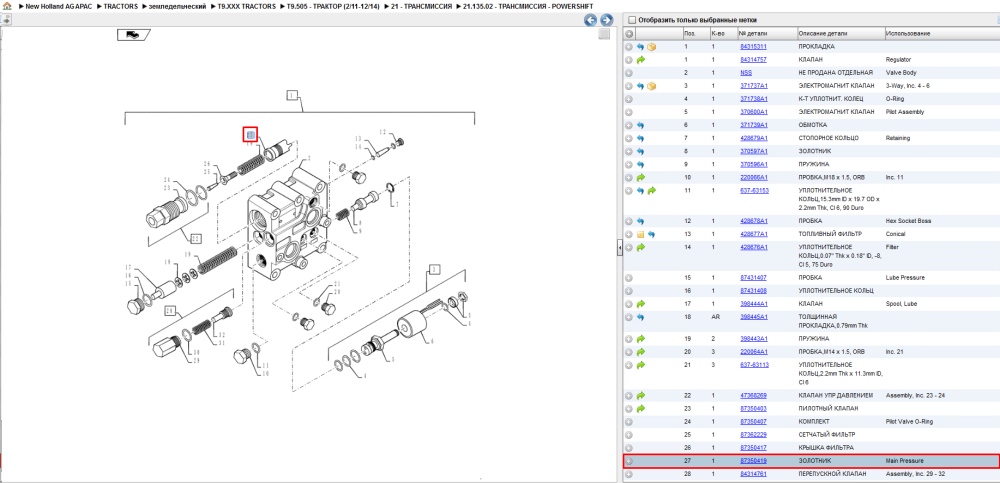Click the panel pin icon at the toolbar's left end
Viewport: 1000px width, 483px height.
(x=6, y=20)
